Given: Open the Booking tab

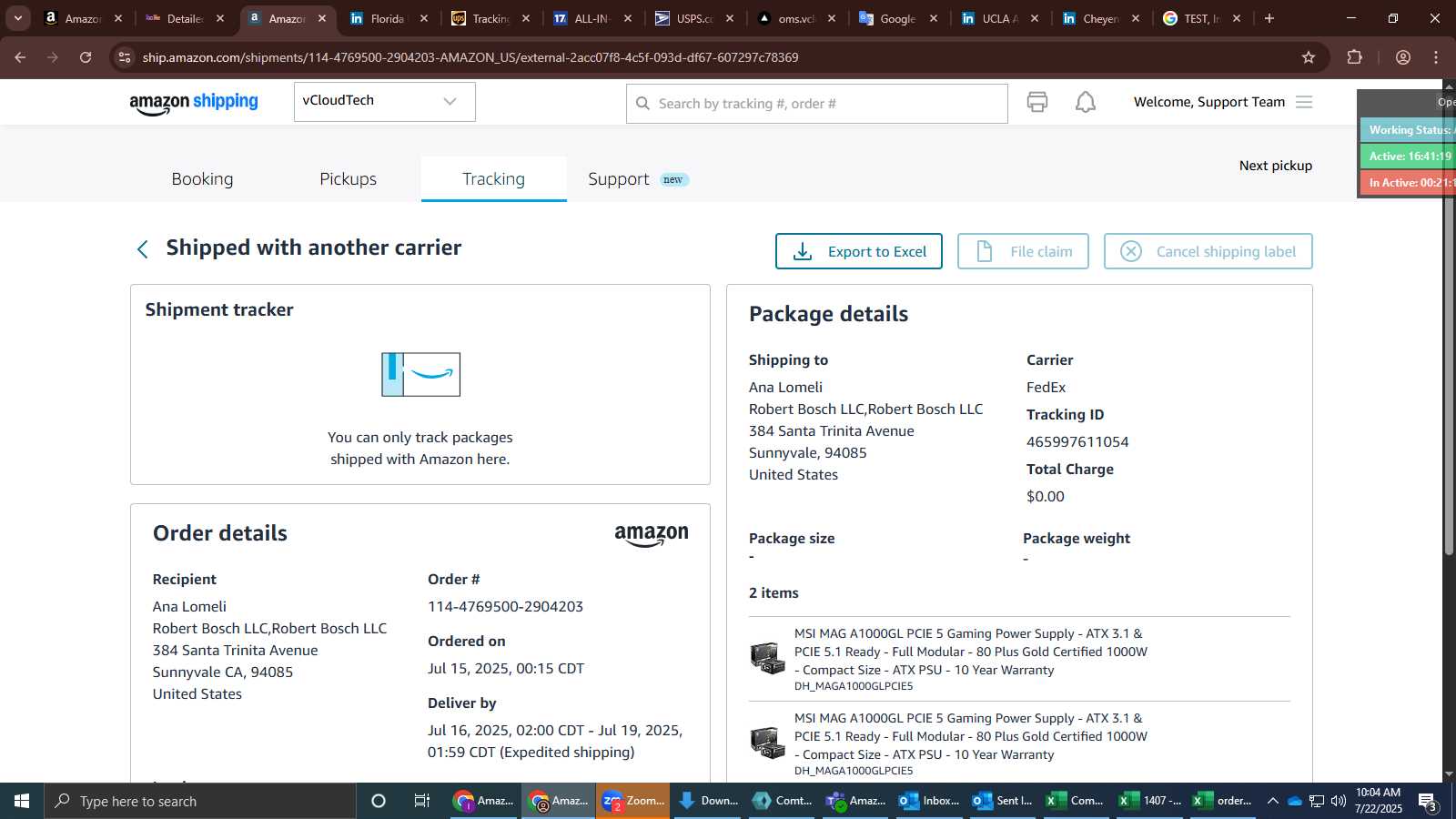Looking at the screenshot, I should (x=202, y=179).
